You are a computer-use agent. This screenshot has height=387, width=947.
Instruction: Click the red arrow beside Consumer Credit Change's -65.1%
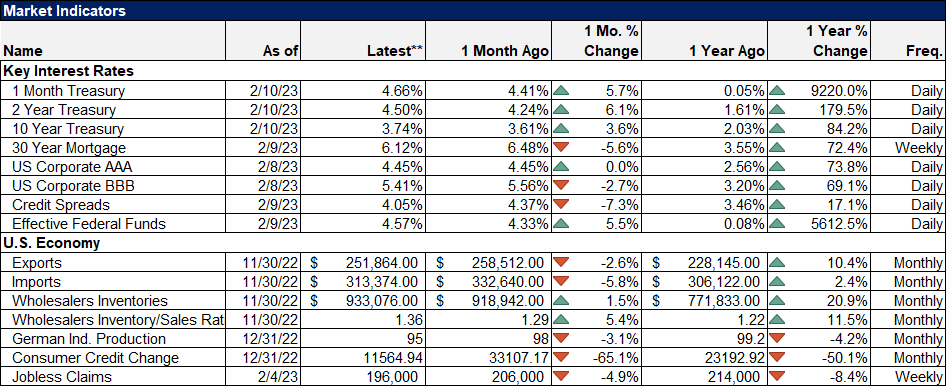click(x=561, y=358)
